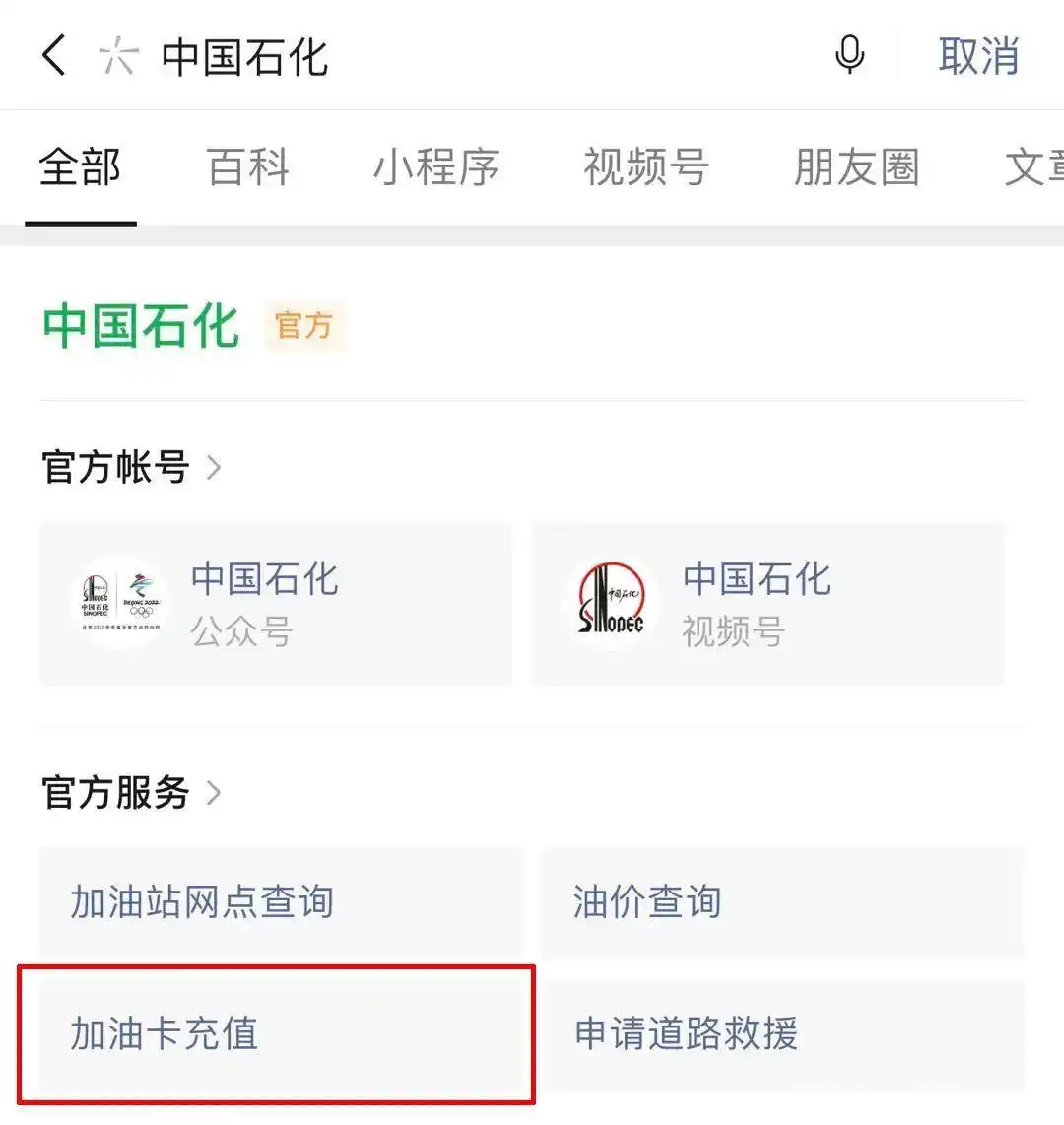Open 加油站网点查询 station finder

202,901
